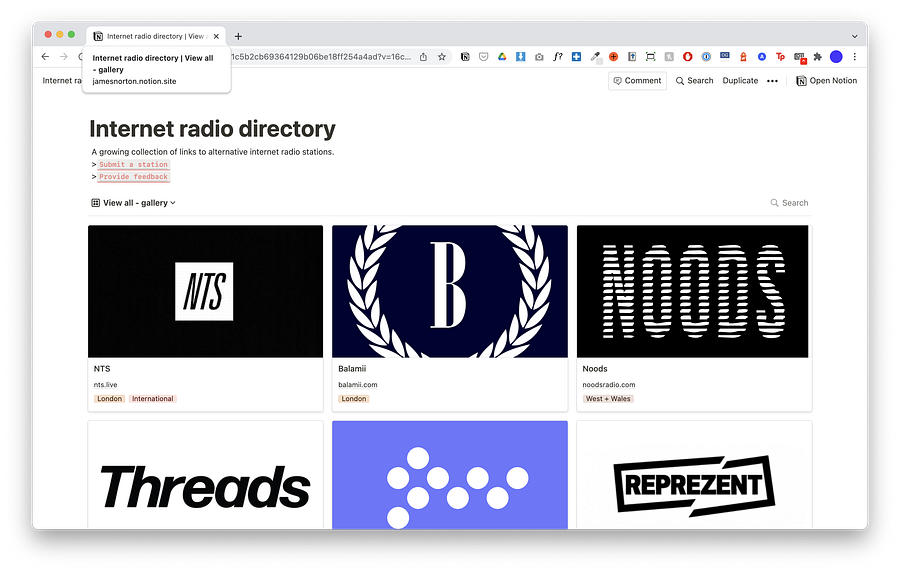Activate the eyedropper color picker extension
This screenshot has height=572, width=900.
[595, 57]
